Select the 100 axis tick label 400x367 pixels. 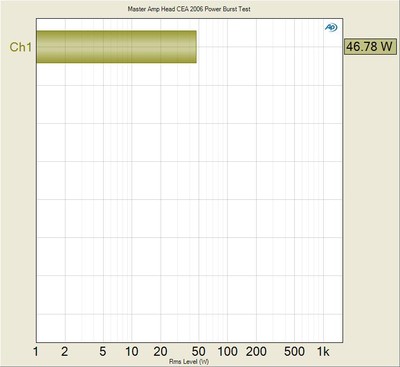228,351
